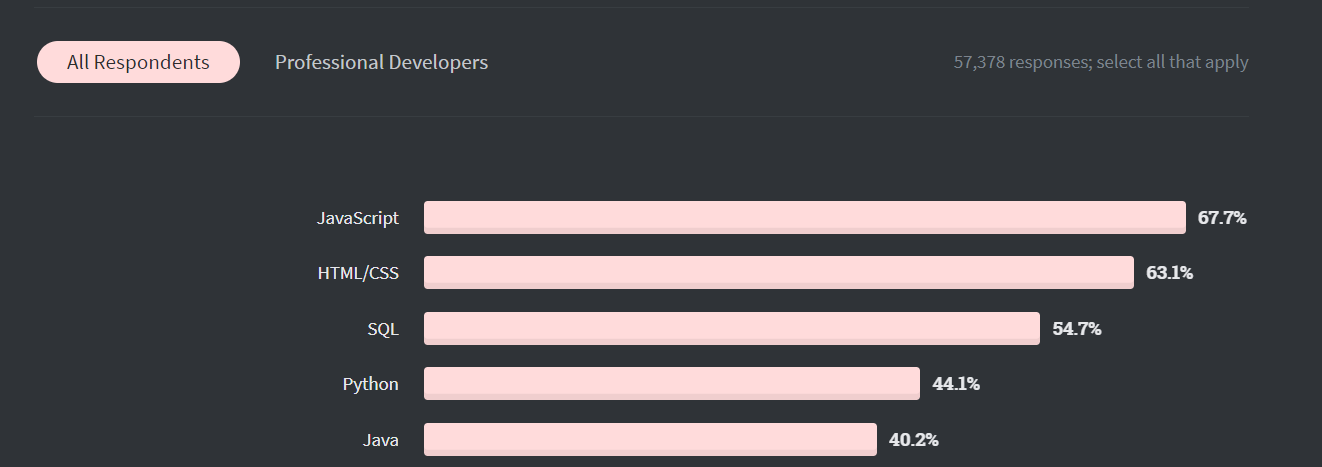The image size is (1322, 467).
Task: Click the 57,378 responses count
Action: tap(1021, 62)
